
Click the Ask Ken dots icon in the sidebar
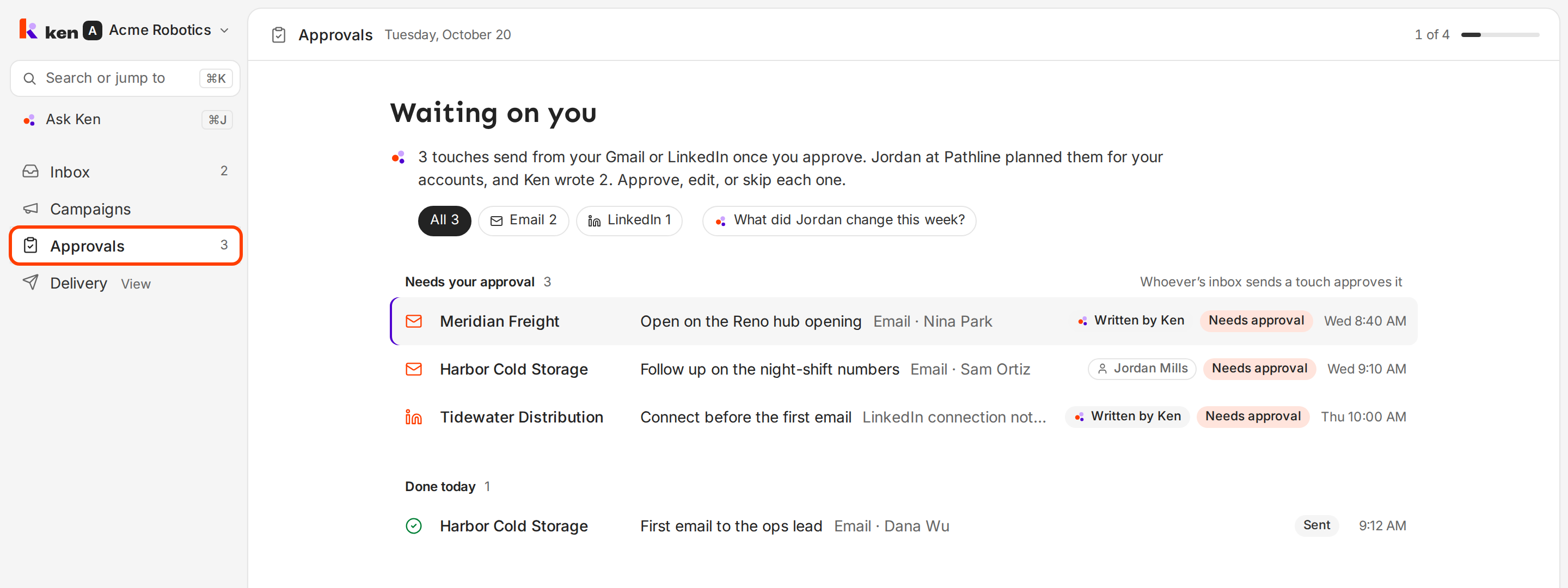[x=29, y=120]
